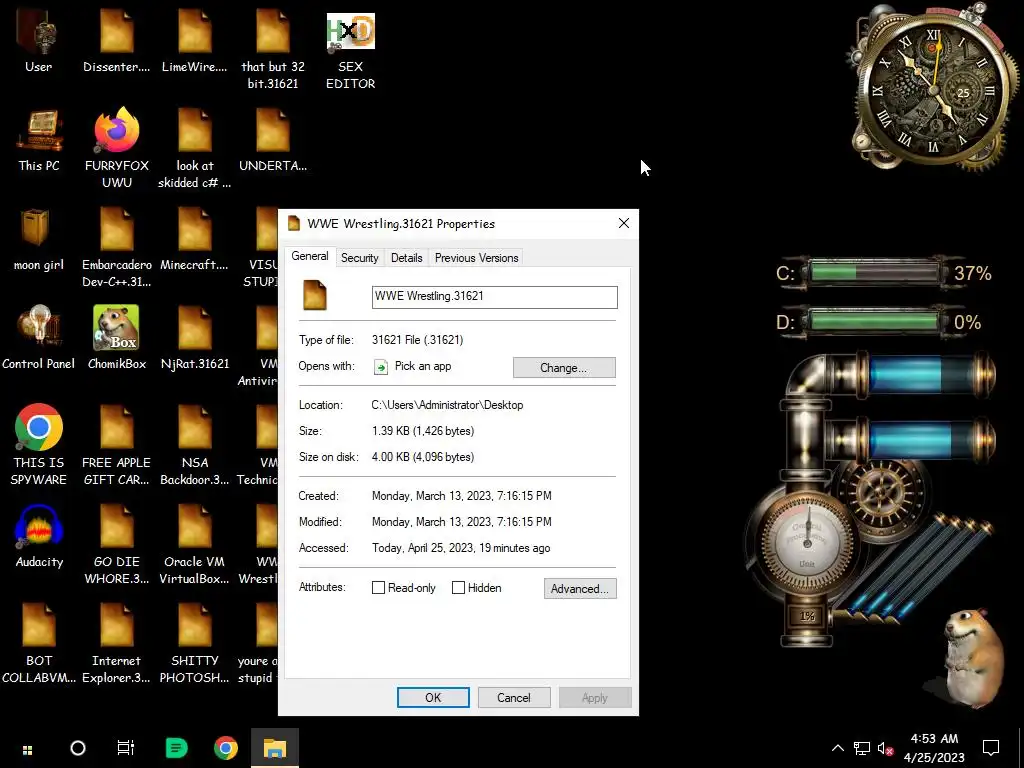Toggle the Hidden attribute checkbox

pos(458,588)
